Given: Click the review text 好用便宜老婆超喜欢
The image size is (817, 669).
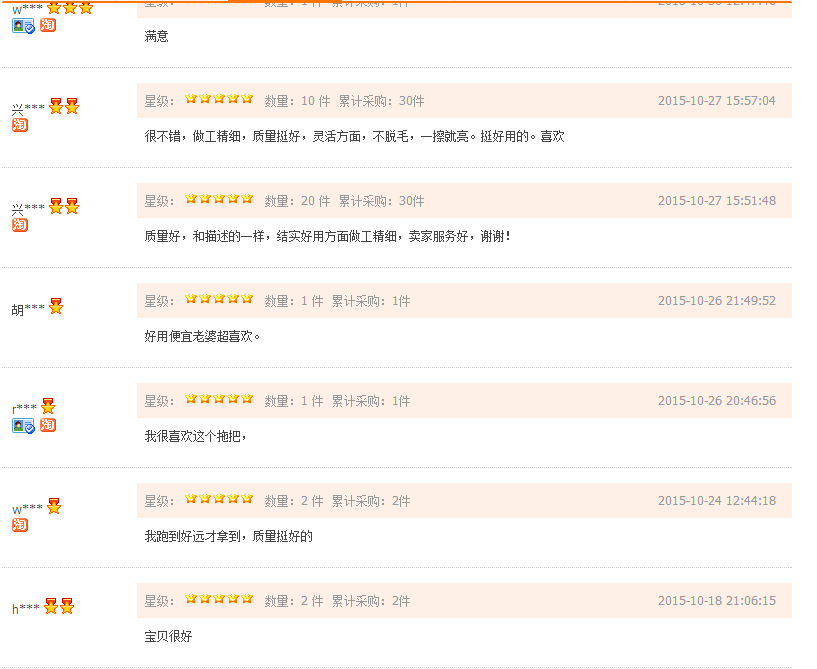Looking at the screenshot, I should pyautogui.click(x=202, y=336).
